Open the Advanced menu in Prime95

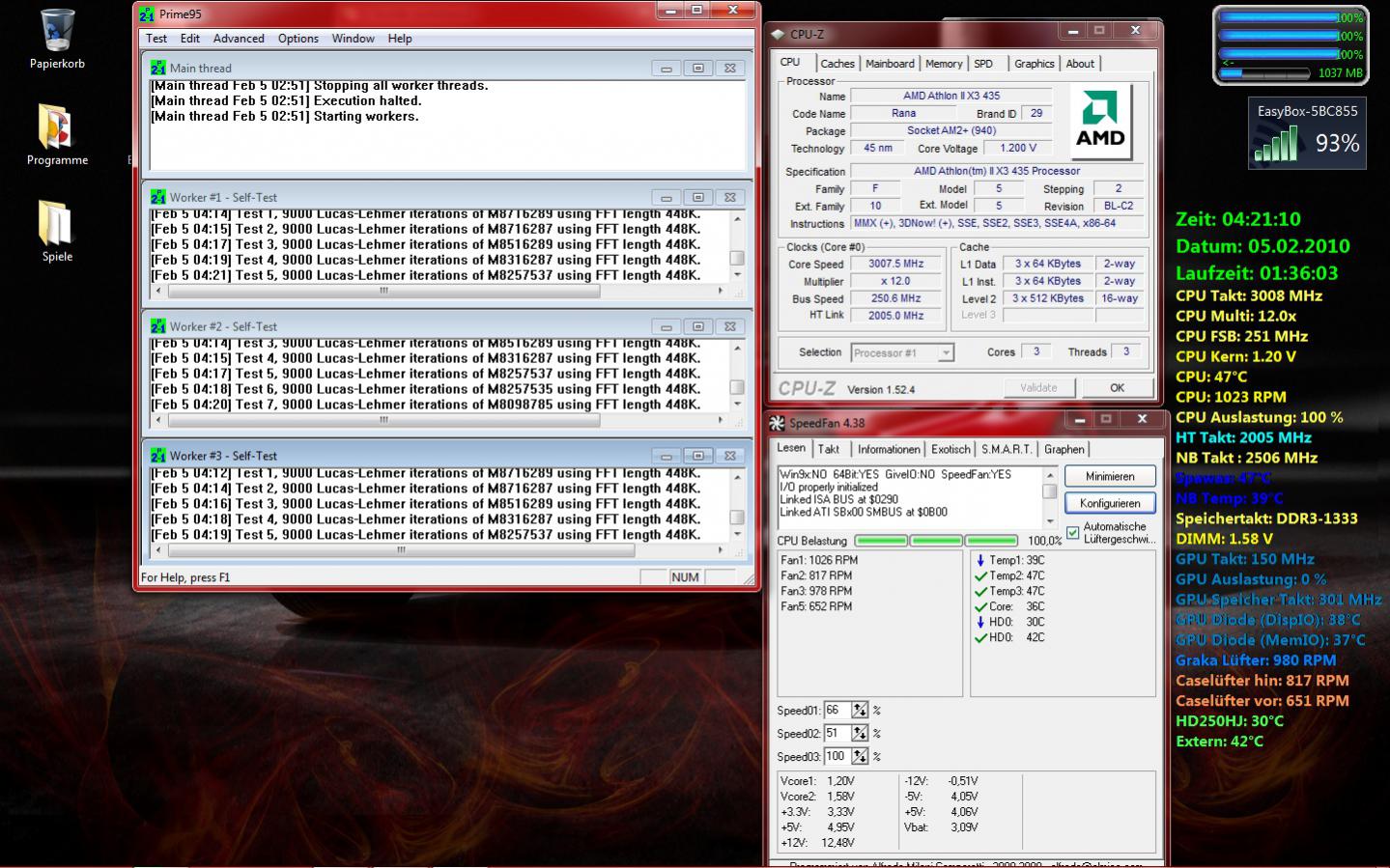tap(239, 39)
